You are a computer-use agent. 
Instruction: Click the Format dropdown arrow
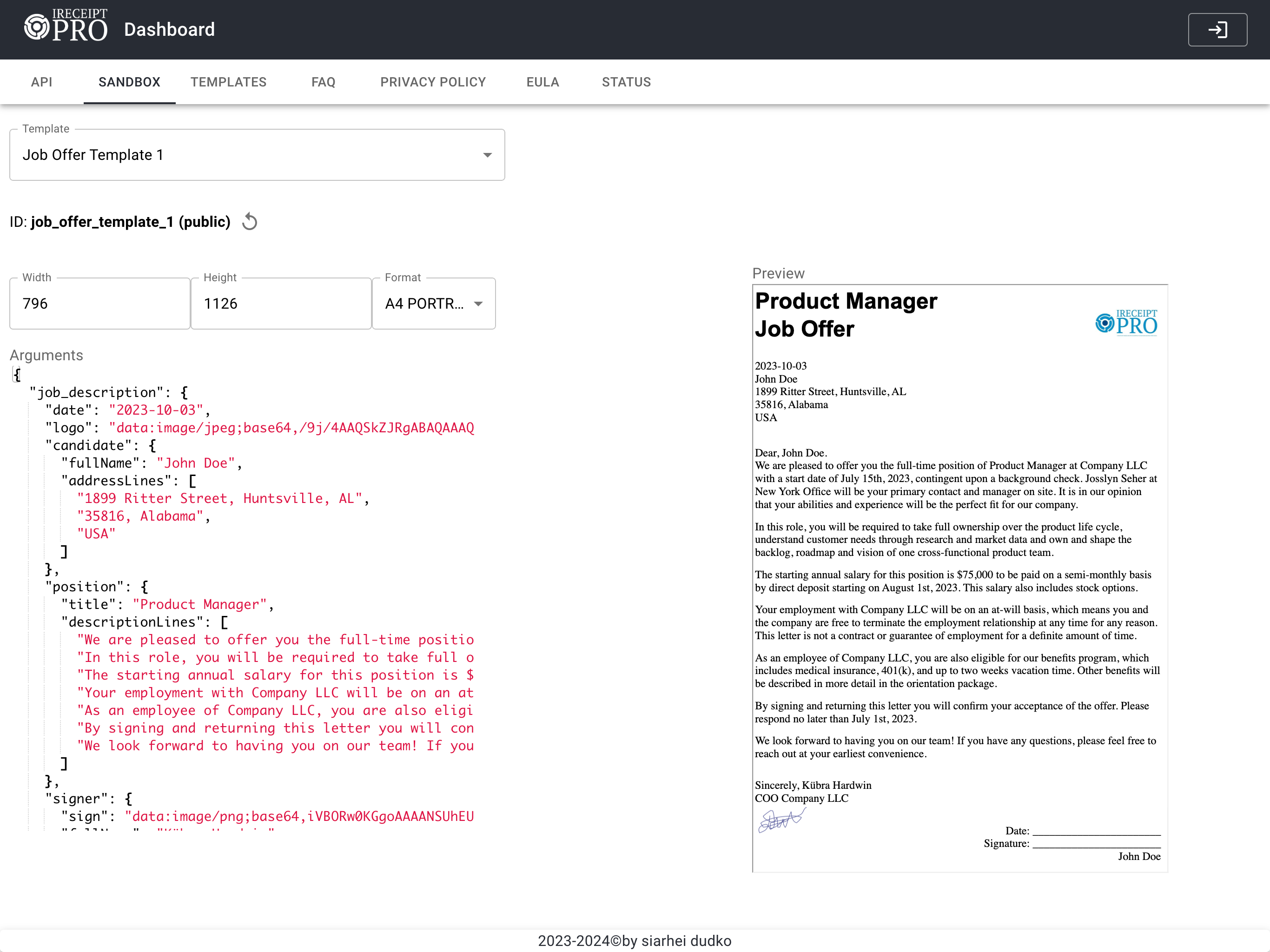click(x=478, y=304)
